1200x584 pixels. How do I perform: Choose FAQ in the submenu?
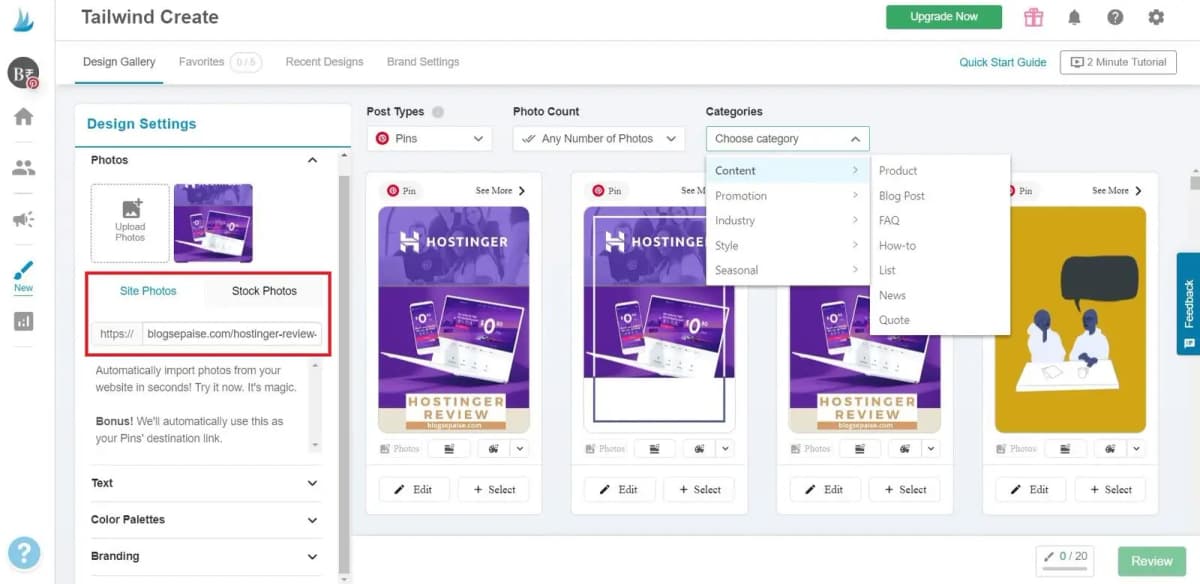tap(940, 221)
